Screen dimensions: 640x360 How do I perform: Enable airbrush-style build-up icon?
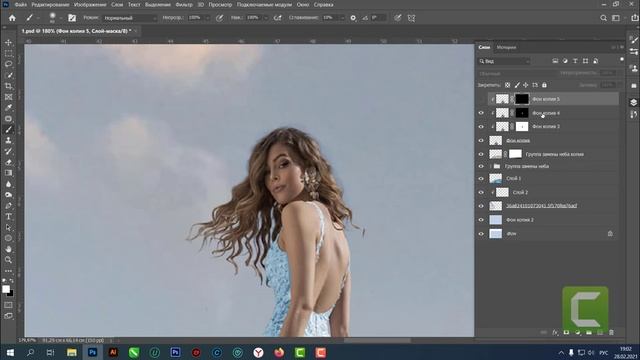[x=278, y=18]
